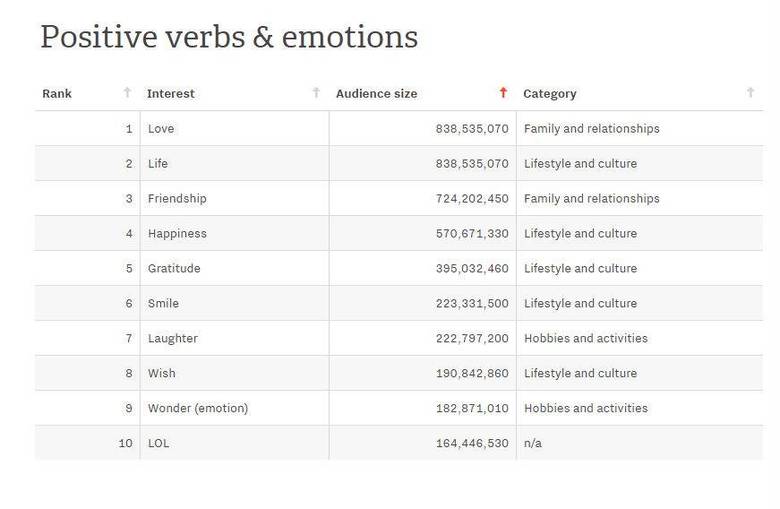Click the Category column sort arrow
780x509 pixels.
[x=750, y=93]
